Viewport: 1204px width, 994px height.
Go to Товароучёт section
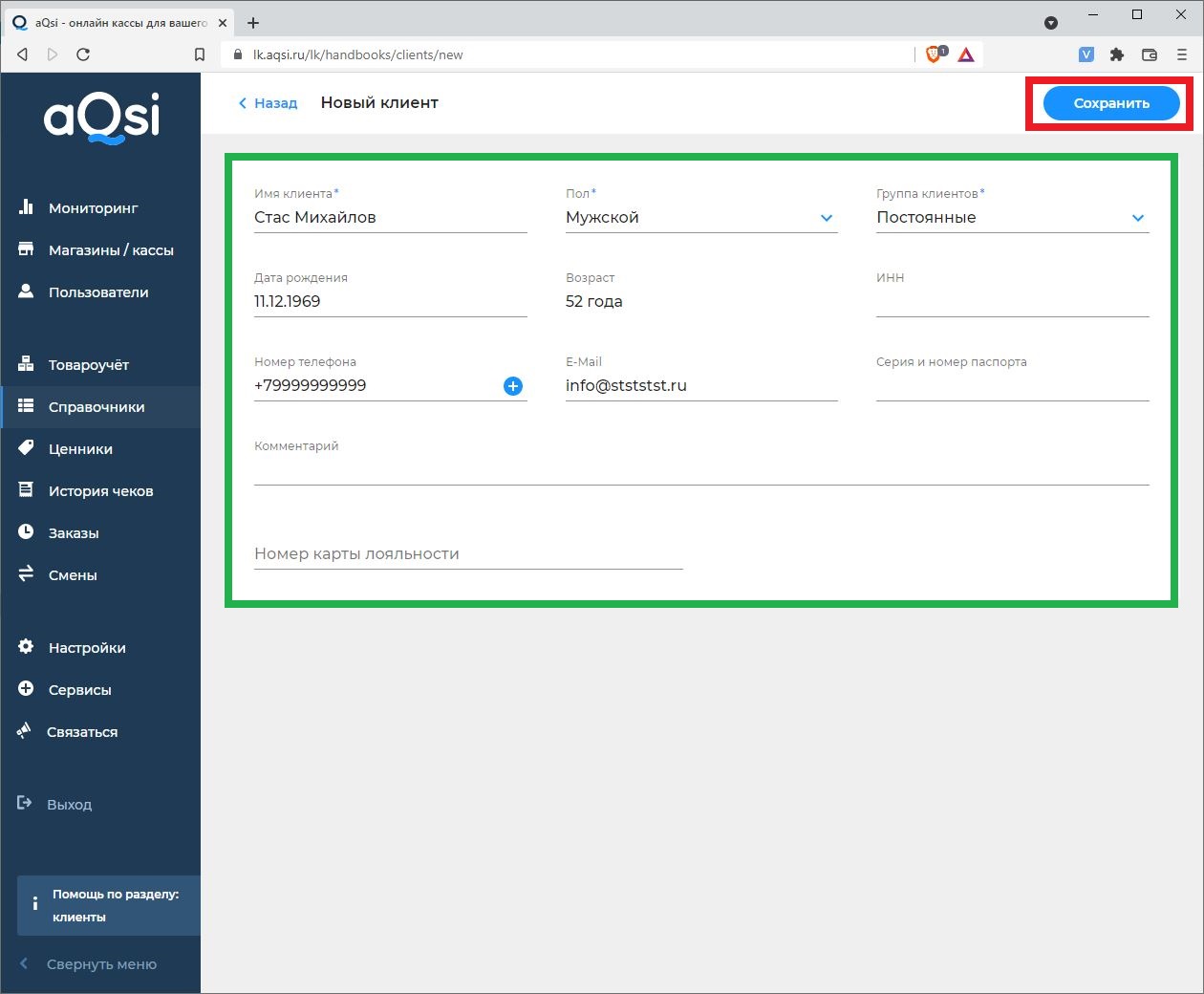(x=88, y=365)
